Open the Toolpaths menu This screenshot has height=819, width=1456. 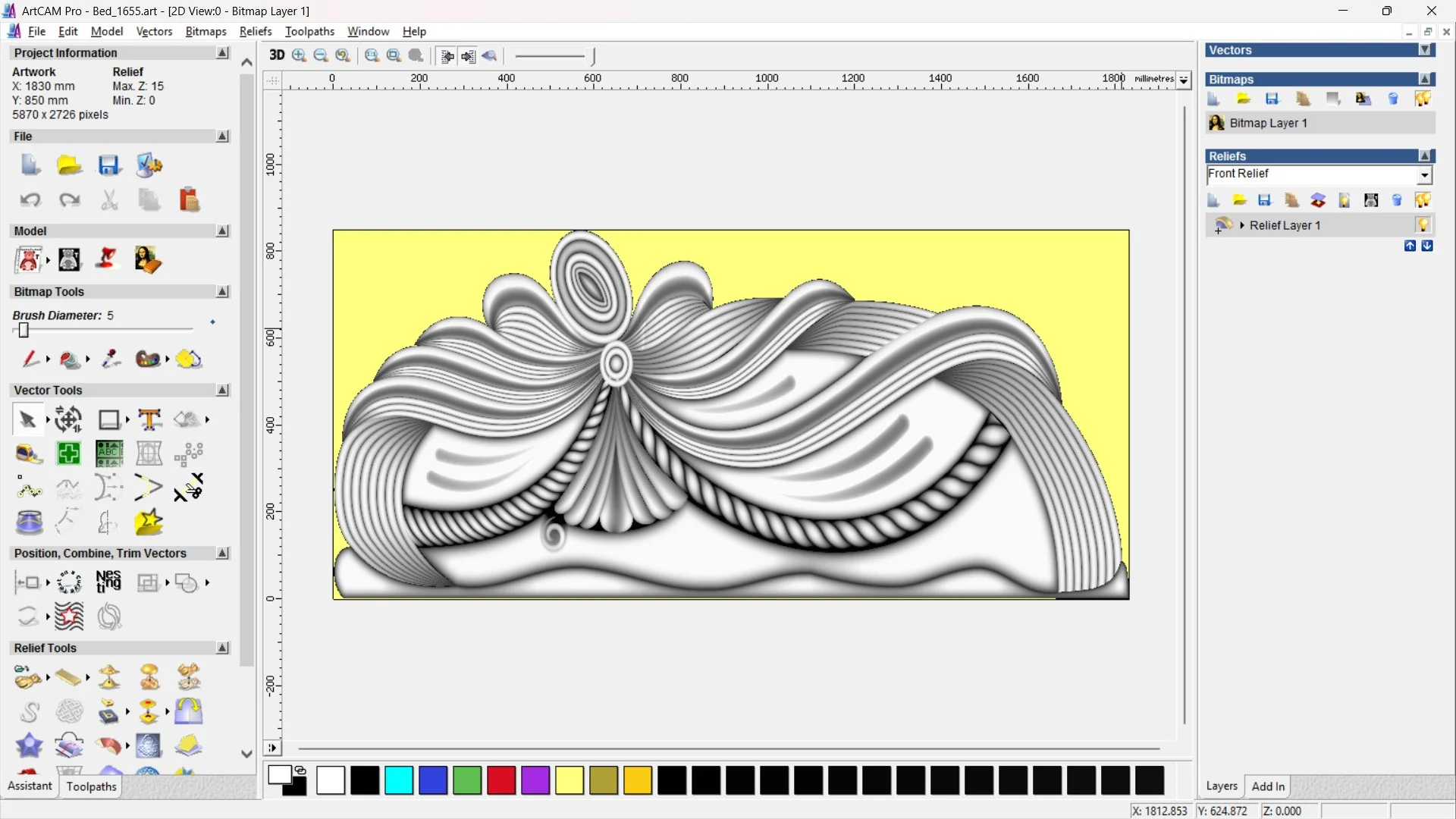[309, 31]
